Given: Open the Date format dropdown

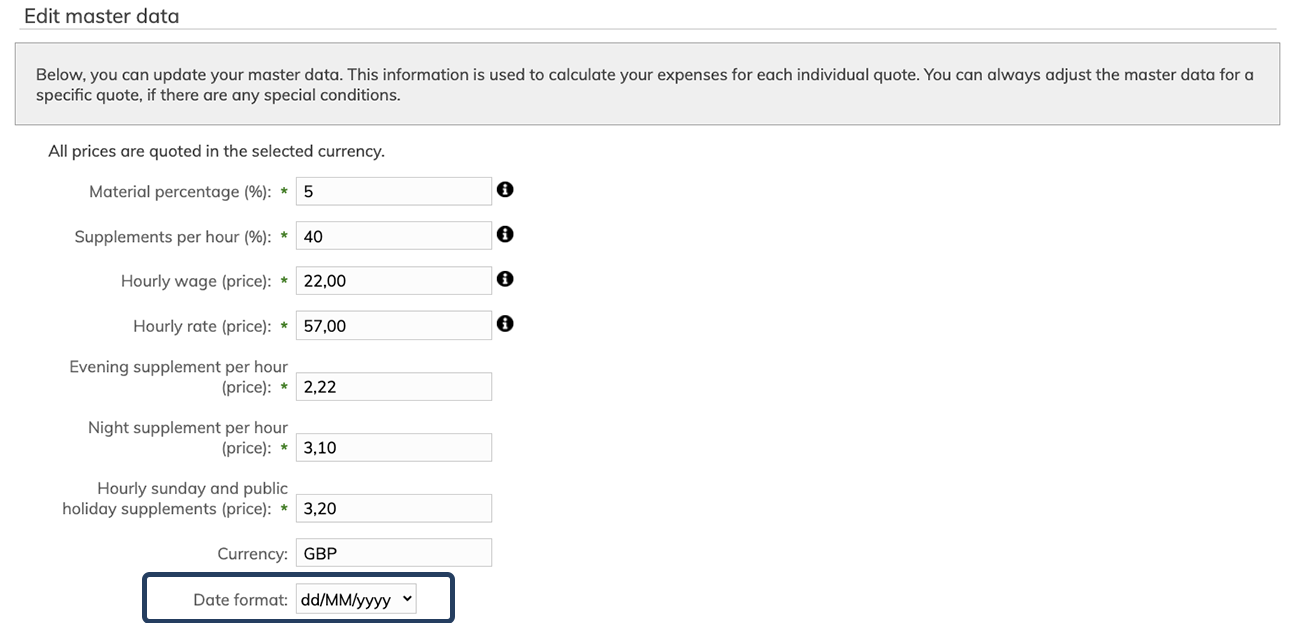Looking at the screenshot, I should click(x=356, y=600).
